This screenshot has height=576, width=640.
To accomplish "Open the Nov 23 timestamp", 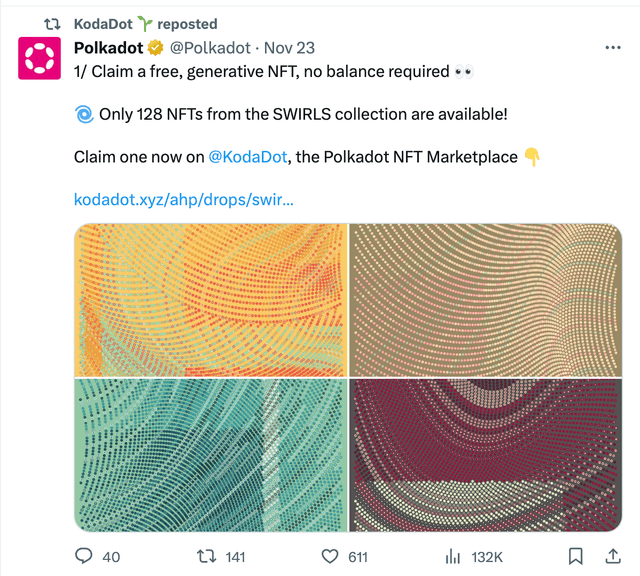I will [x=289, y=48].
